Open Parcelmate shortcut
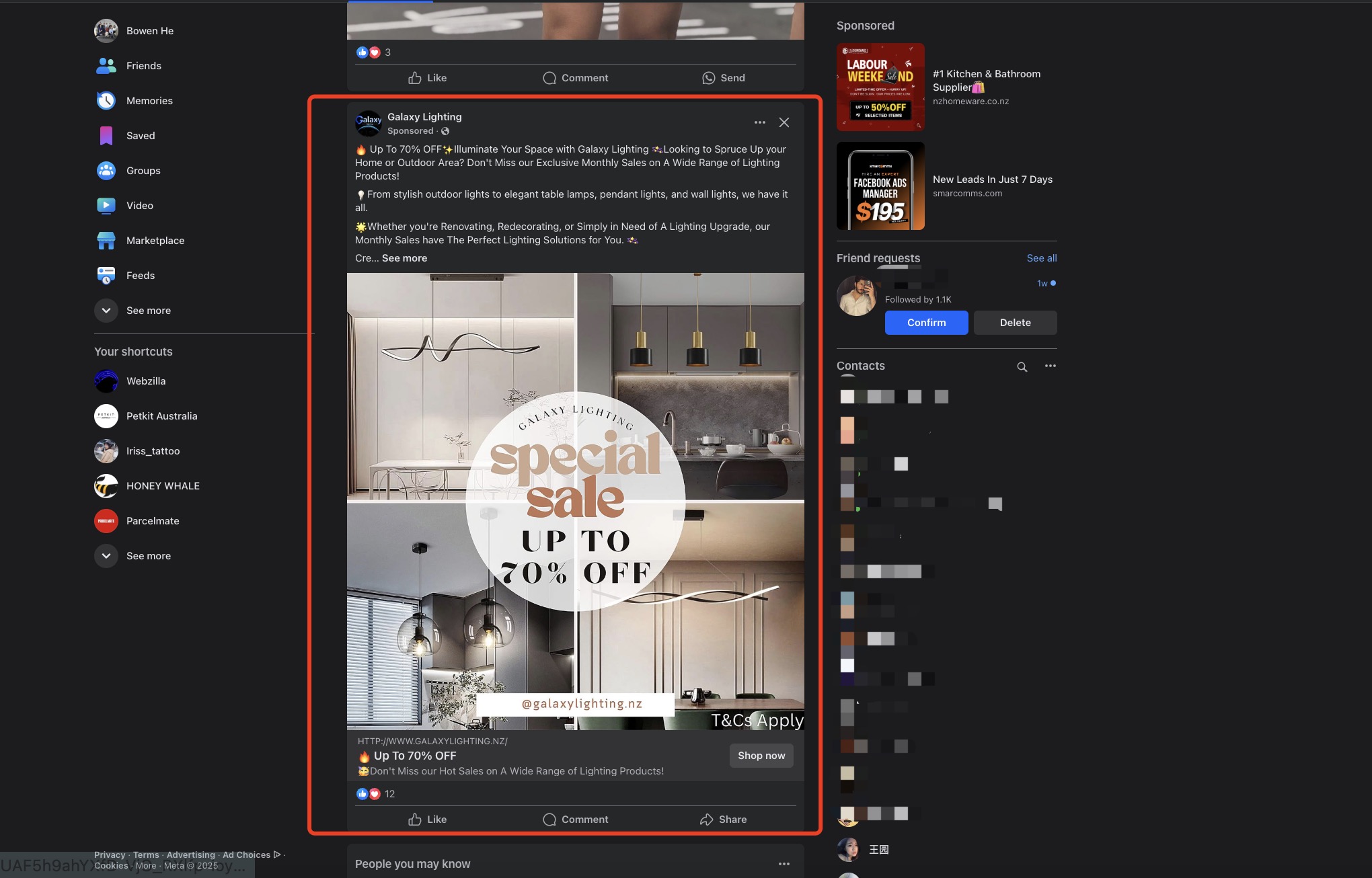Screen dimensions: 1372x878 tap(137, 521)
